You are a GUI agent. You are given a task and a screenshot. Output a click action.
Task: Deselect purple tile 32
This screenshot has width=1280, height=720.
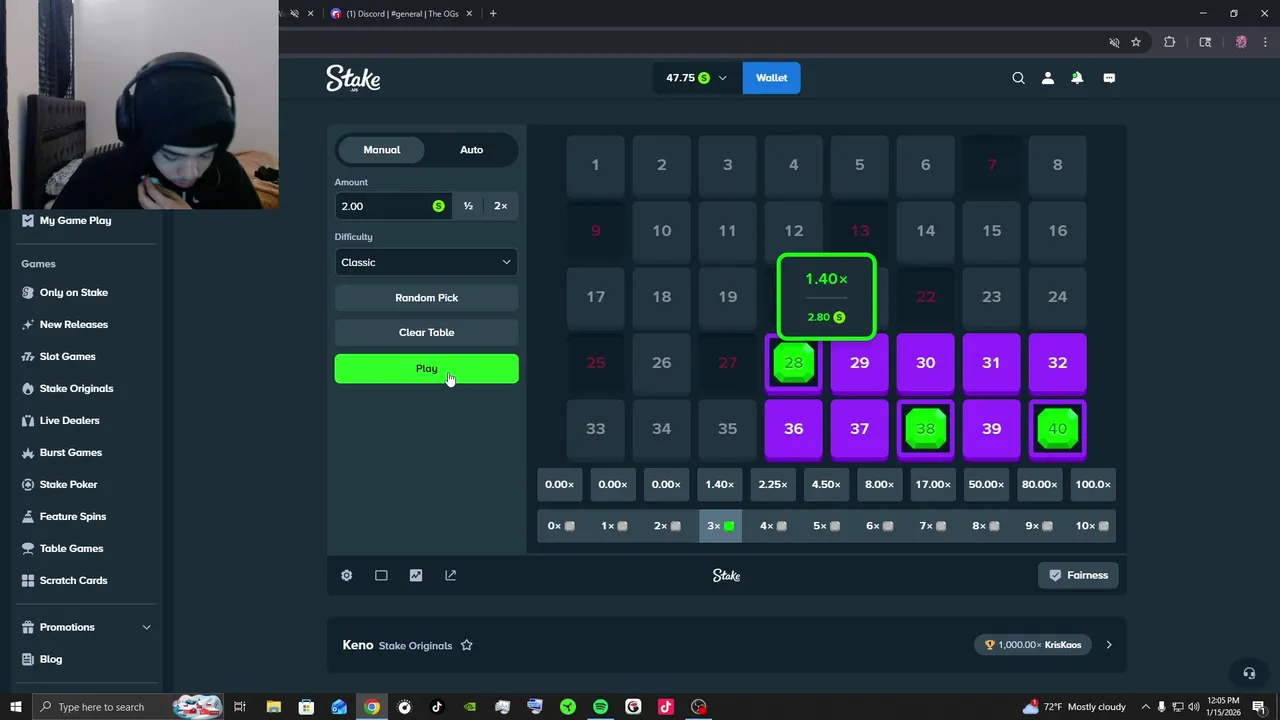[1057, 363]
